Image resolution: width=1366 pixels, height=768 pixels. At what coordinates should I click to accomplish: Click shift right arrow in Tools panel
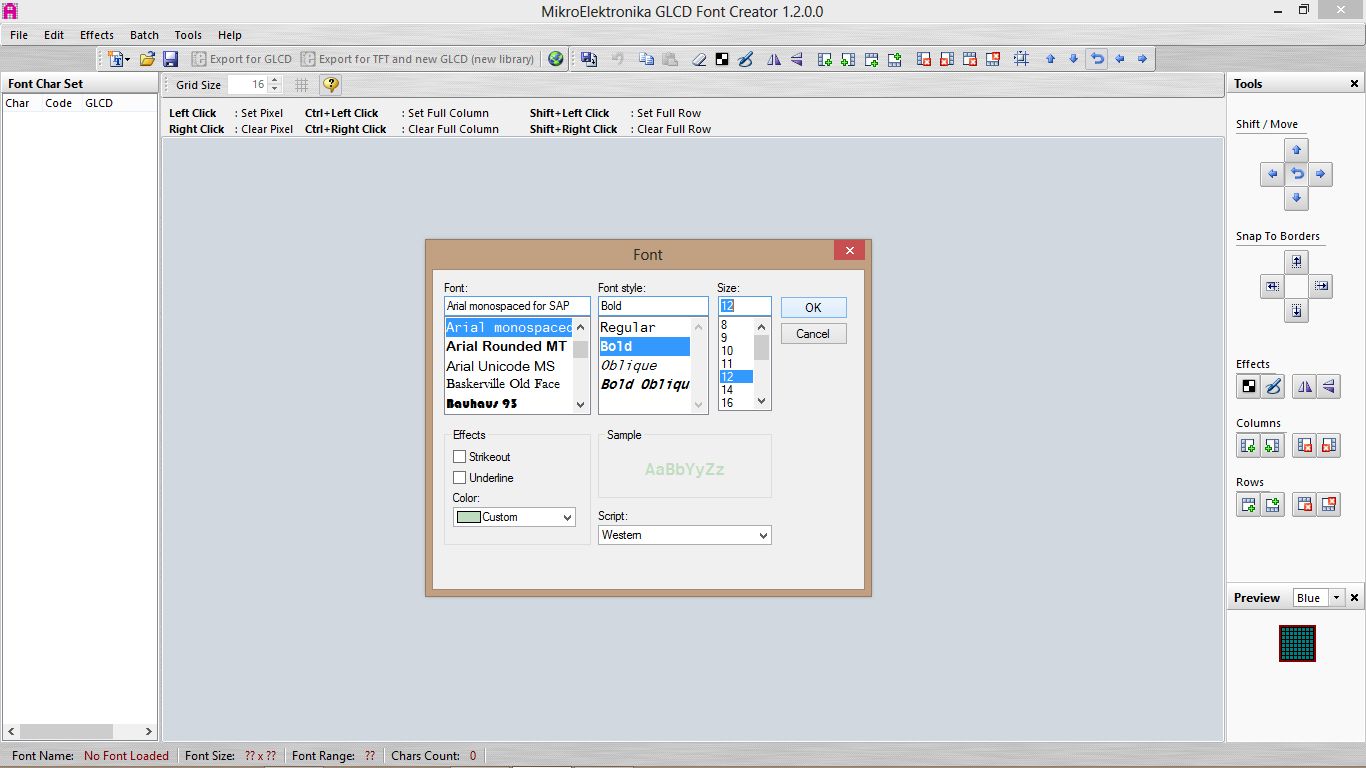1321,174
